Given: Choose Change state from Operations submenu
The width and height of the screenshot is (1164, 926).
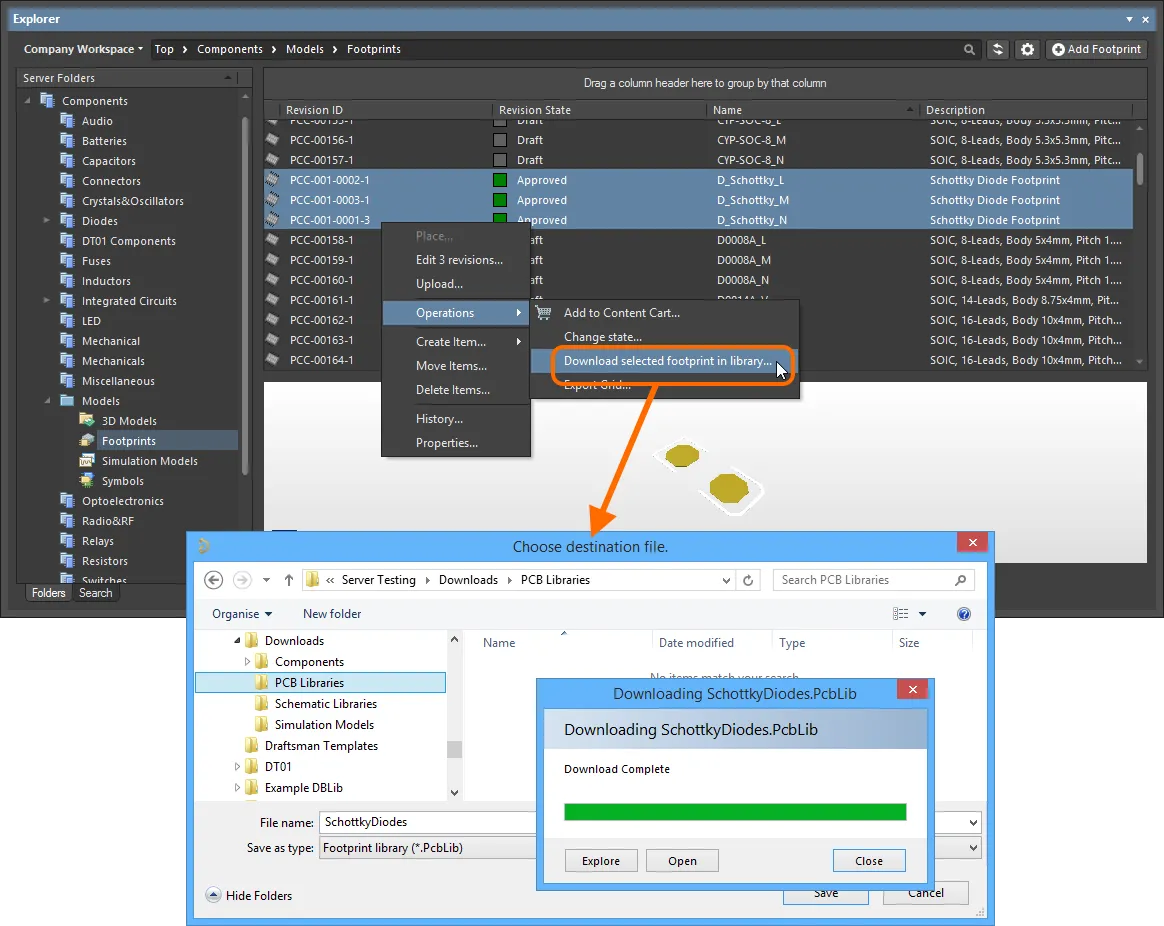Looking at the screenshot, I should 603,337.
